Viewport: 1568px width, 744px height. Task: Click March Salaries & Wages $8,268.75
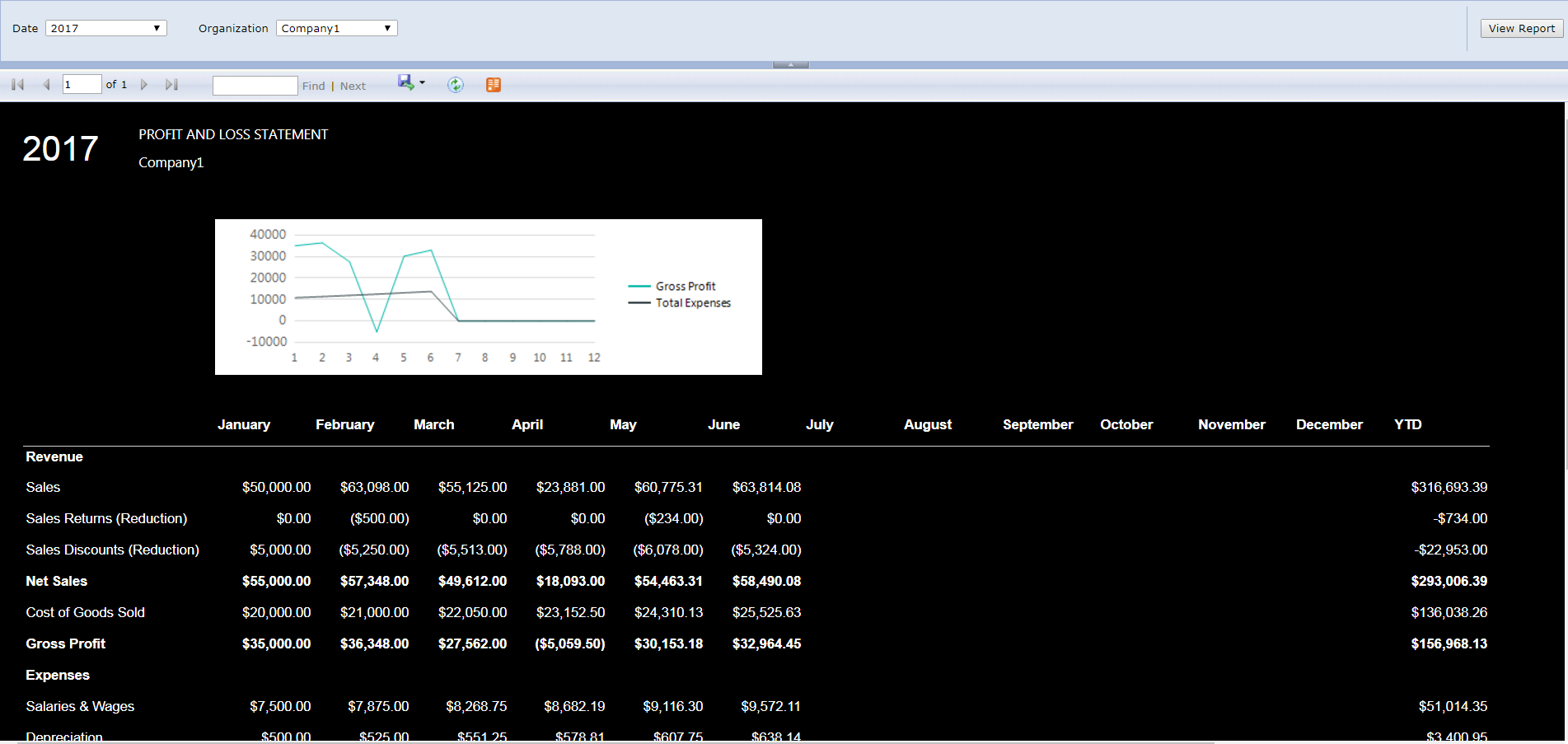pyautogui.click(x=476, y=706)
